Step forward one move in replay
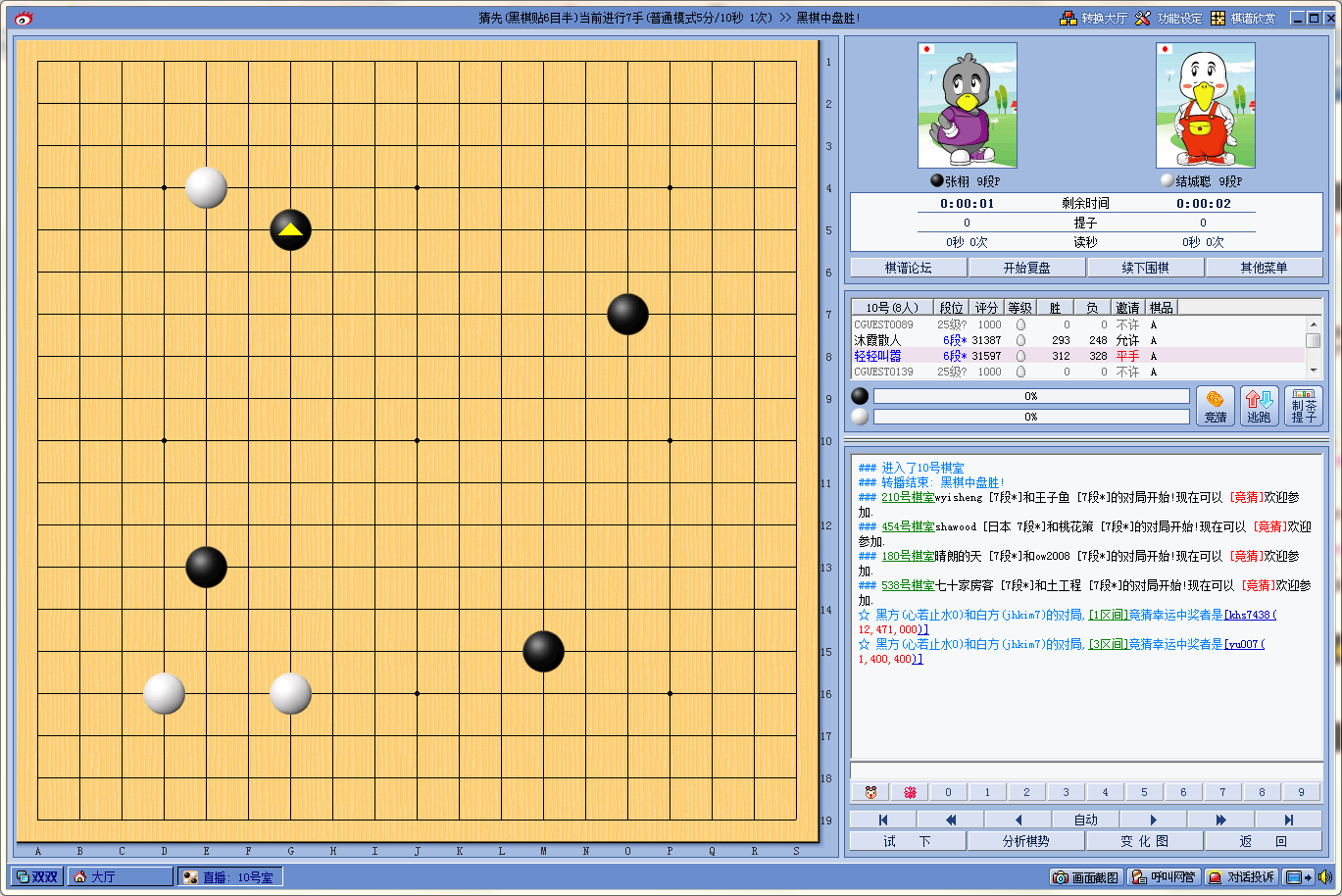The width and height of the screenshot is (1342, 896). pos(1153,820)
